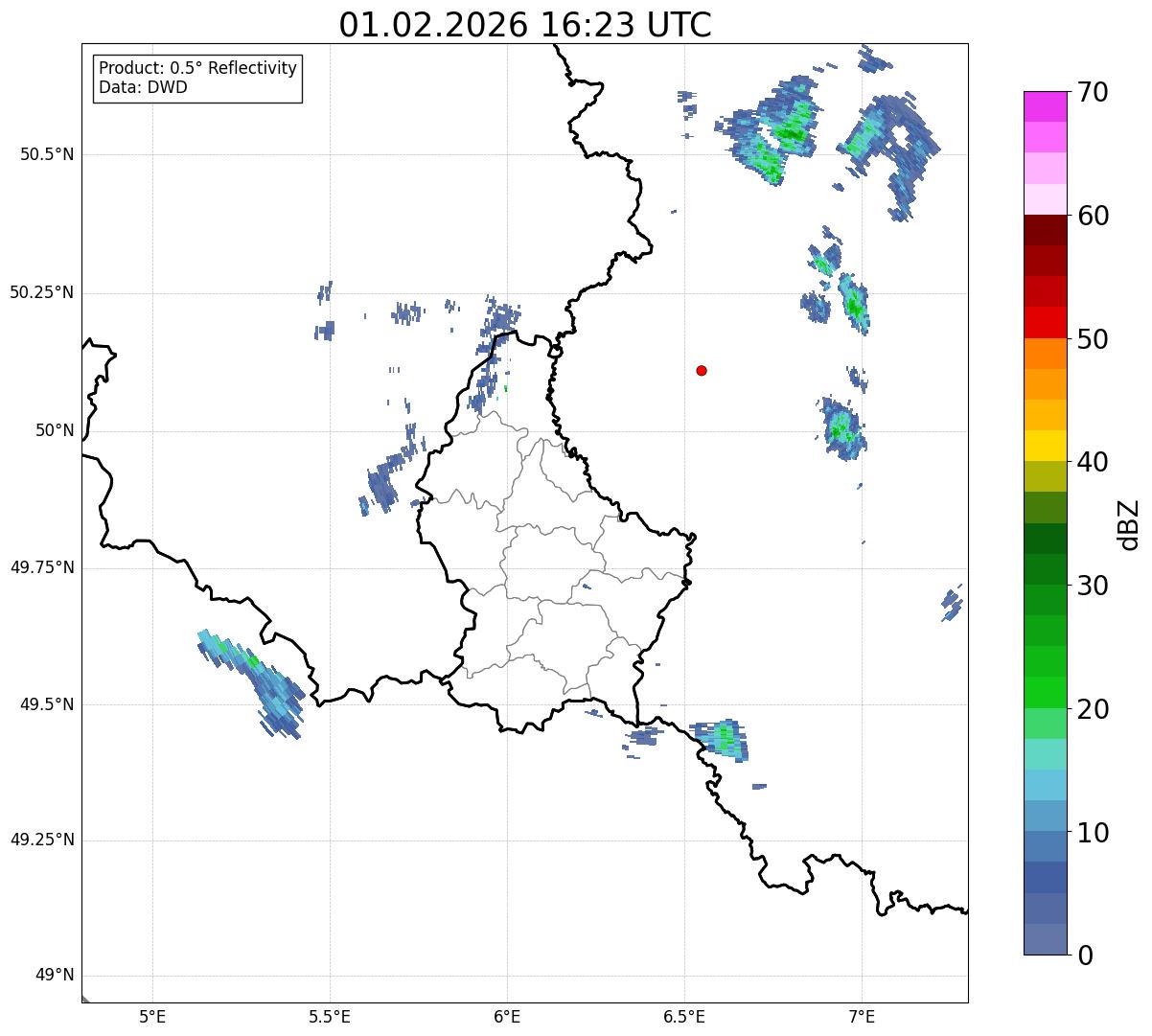Click the title '01.02.2026 16:23 UTC'
The image size is (1152, 1036).
pos(525,24)
